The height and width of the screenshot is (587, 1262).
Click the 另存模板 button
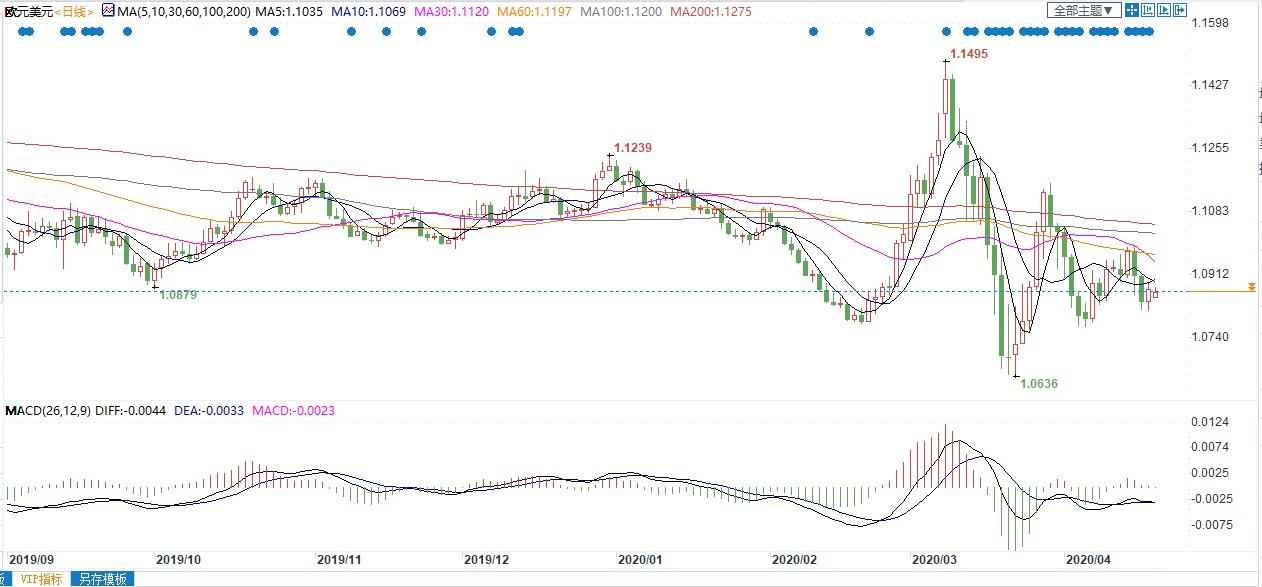click(x=103, y=579)
